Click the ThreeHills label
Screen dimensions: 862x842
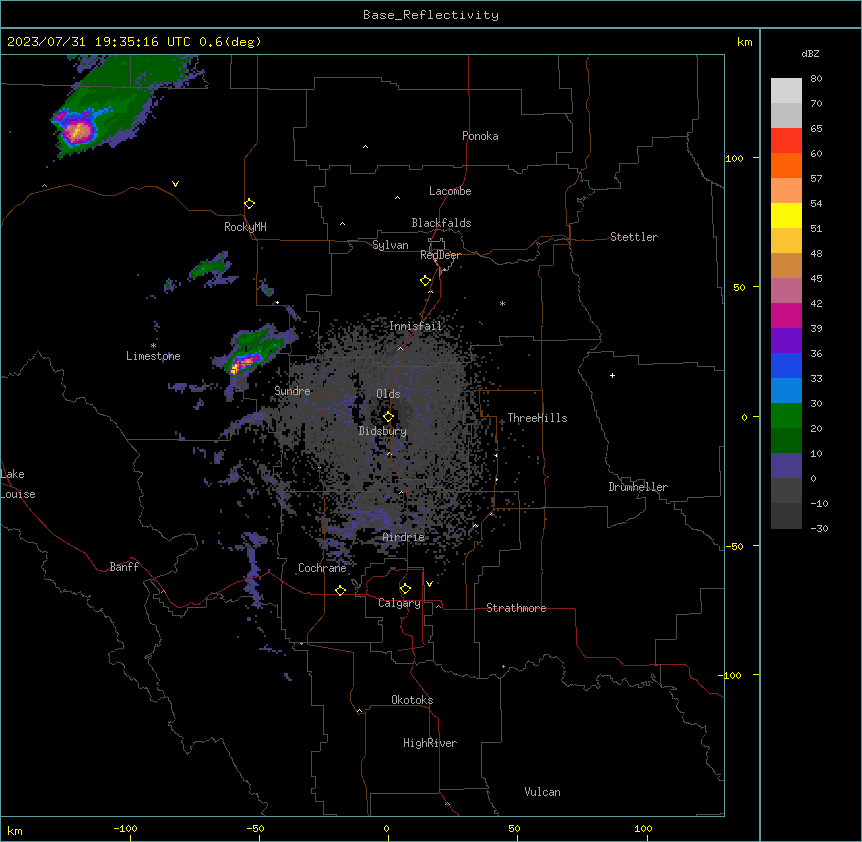click(x=537, y=418)
